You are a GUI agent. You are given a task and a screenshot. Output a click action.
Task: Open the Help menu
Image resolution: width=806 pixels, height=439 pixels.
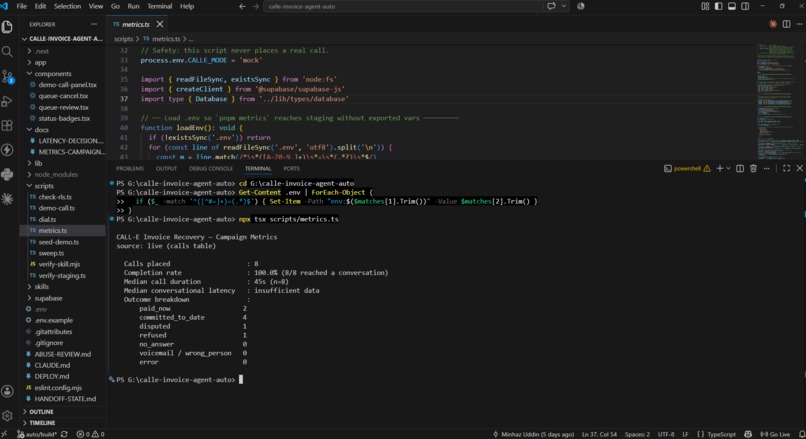(187, 6)
